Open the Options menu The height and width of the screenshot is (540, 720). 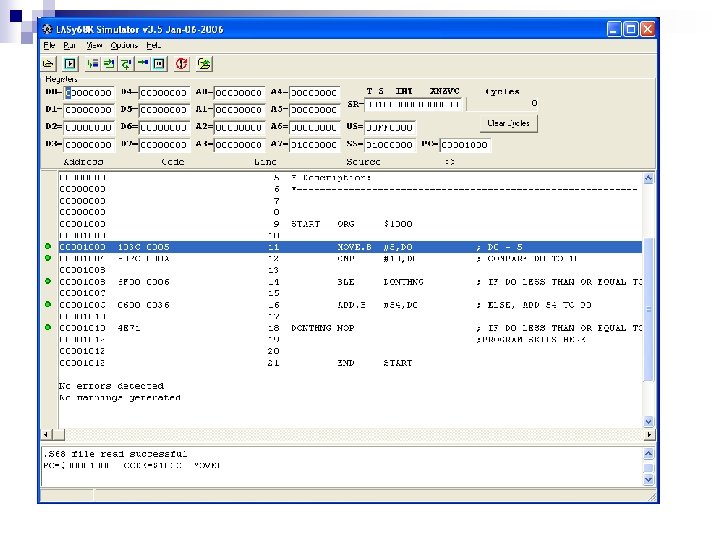click(124, 45)
